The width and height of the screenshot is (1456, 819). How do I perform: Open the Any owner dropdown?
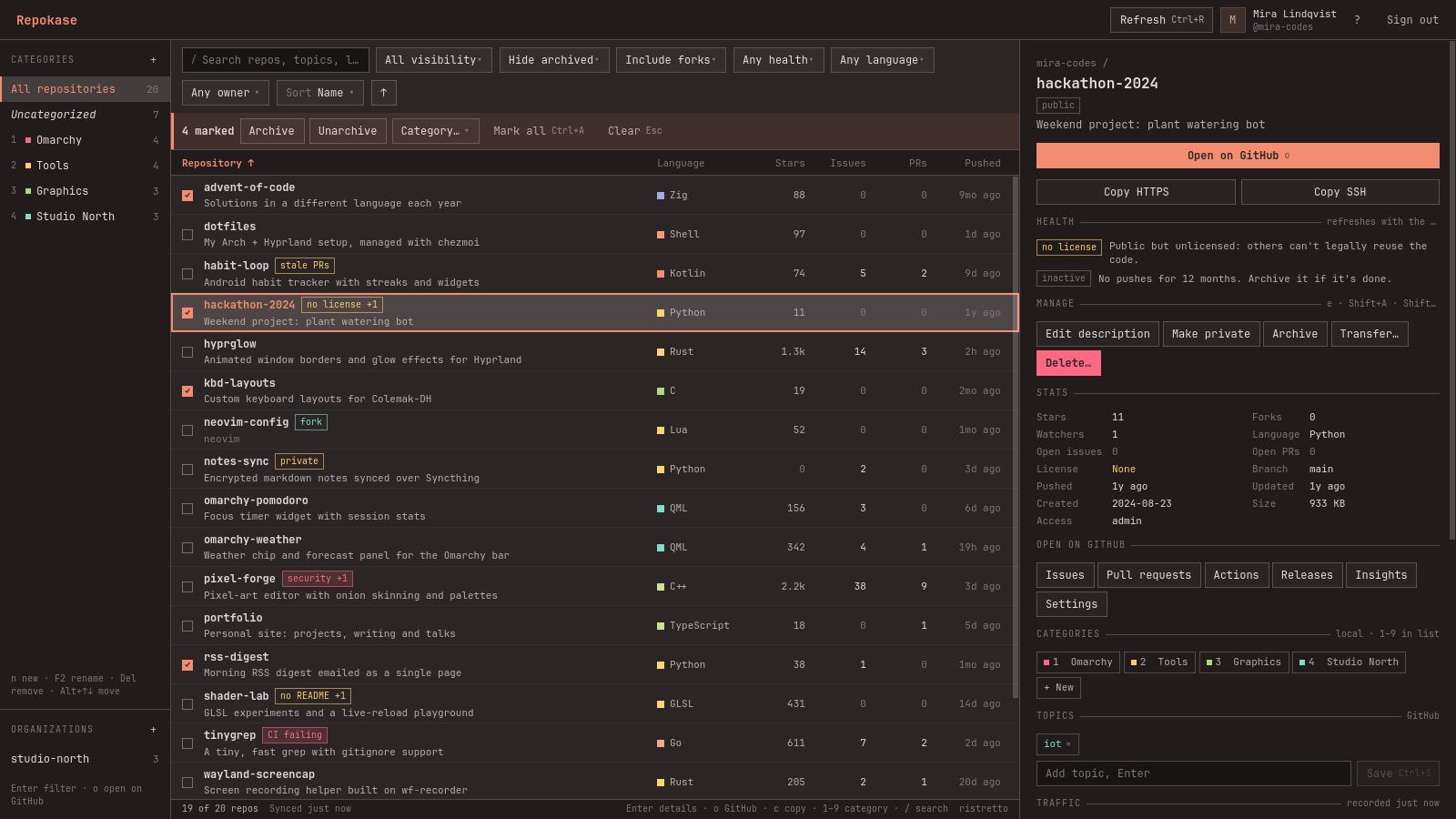point(226,93)
